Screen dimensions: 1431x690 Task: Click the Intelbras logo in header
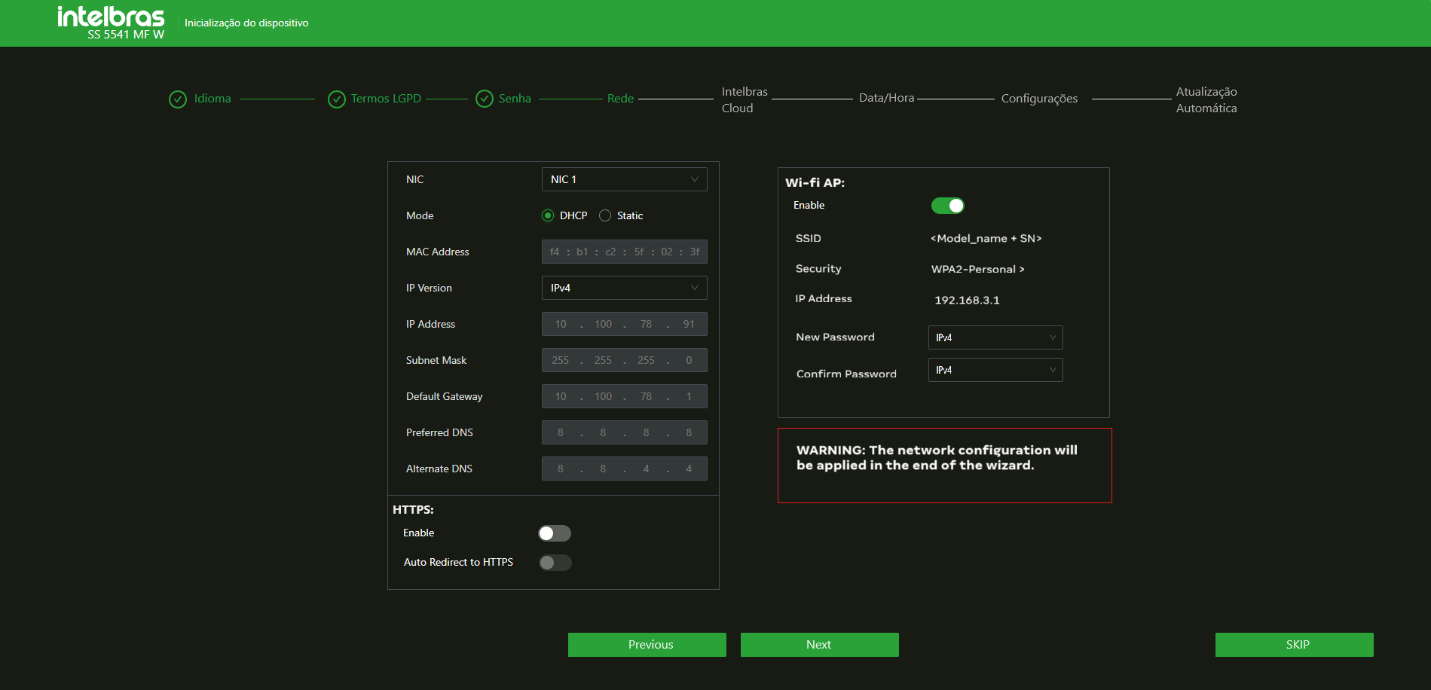pyautogui.click(x=111, y=22)
